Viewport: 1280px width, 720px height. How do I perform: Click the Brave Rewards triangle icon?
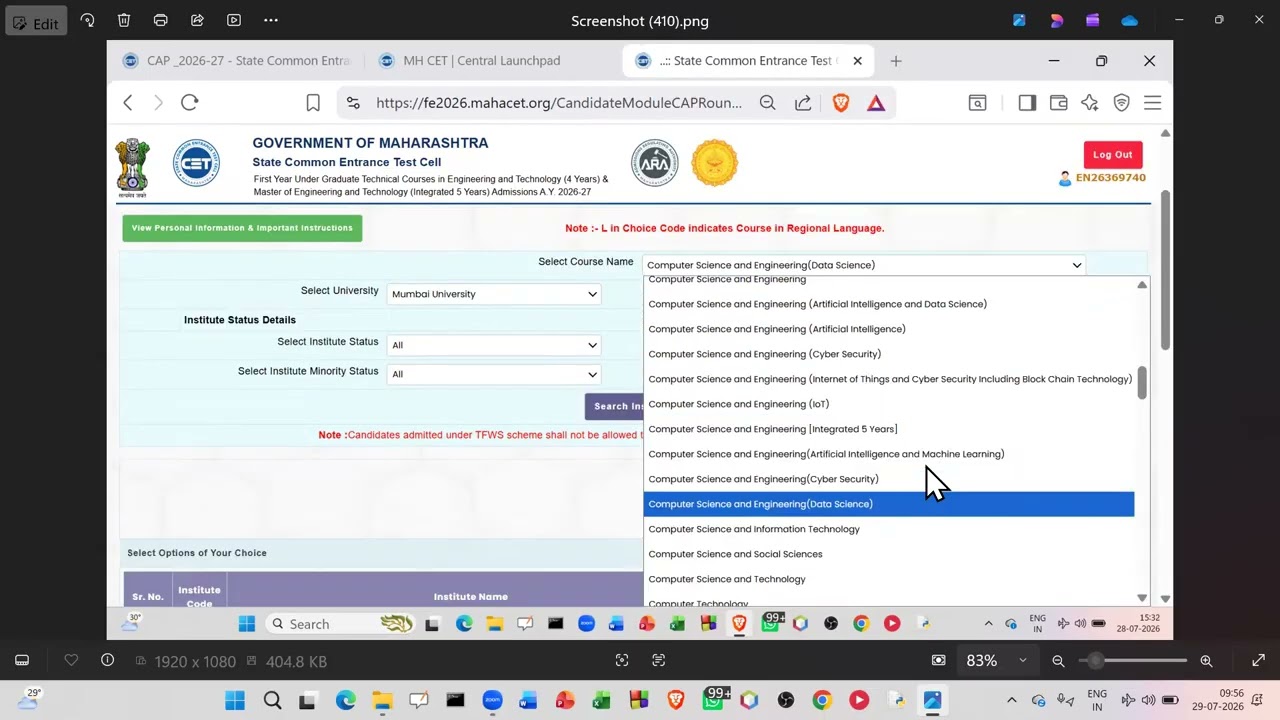click(876, 103)
